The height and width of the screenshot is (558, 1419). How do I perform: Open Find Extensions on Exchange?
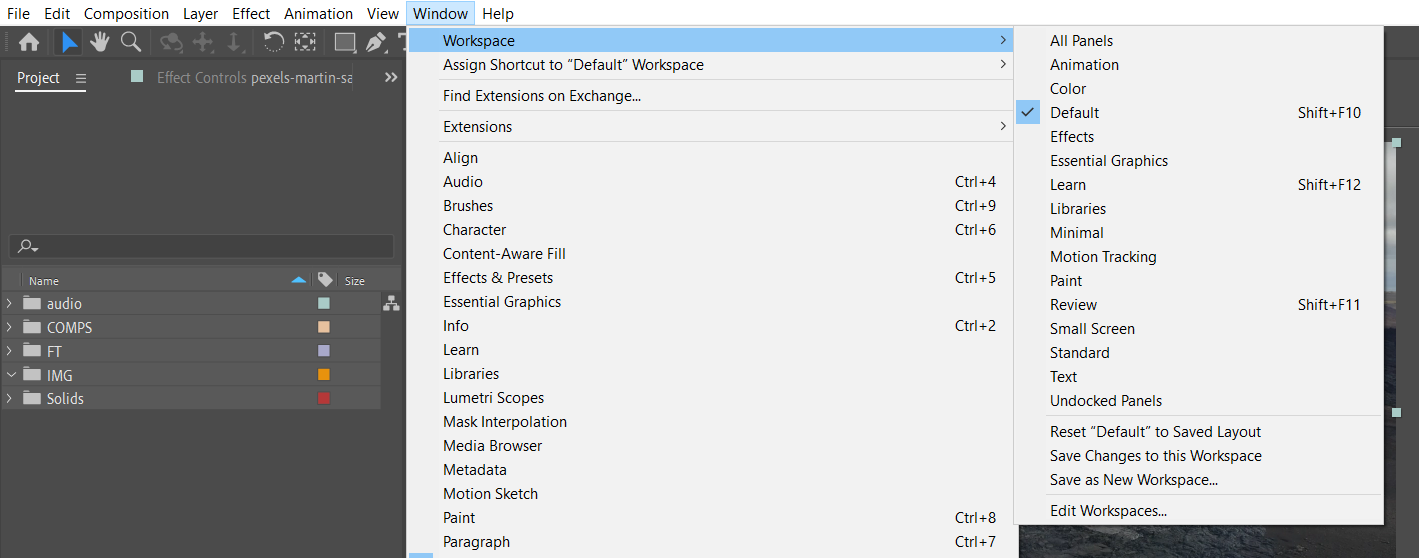pos(542,96)
